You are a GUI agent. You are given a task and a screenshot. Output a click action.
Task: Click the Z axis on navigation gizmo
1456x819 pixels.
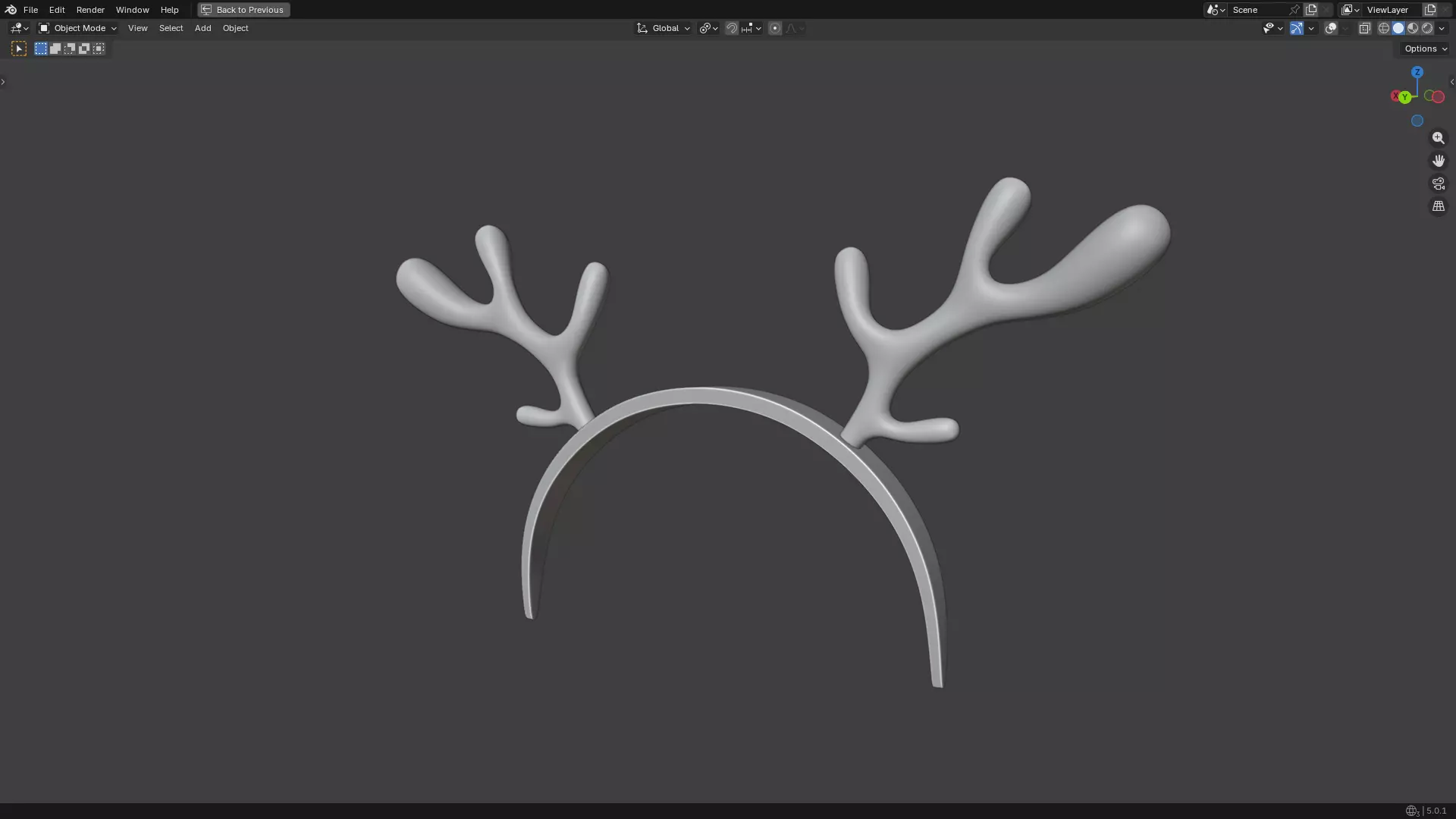[x=1417, y=72]
